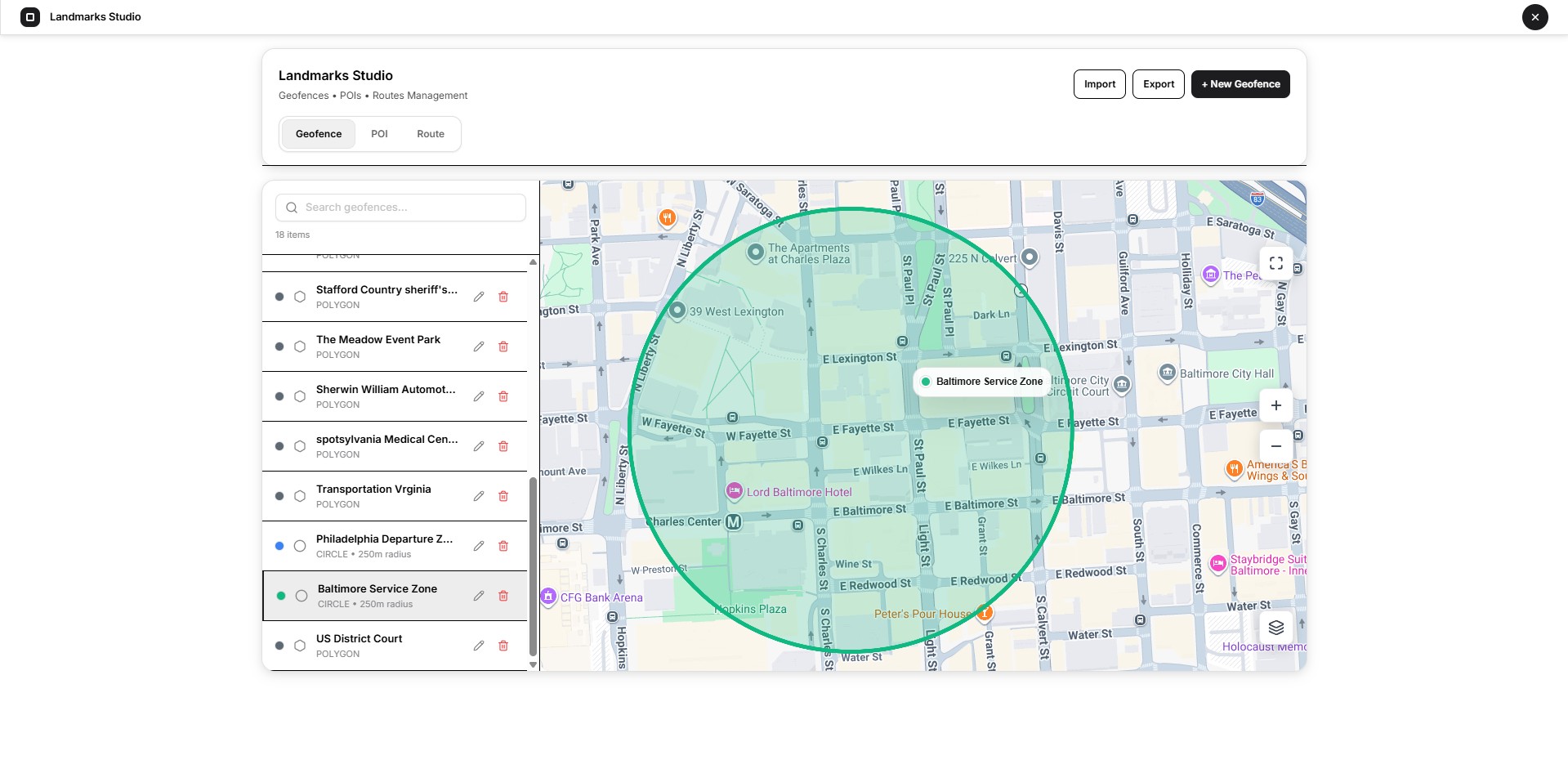The height and width of the screenshot is (769, 1568).
Task: Switch to the POI tab
Action: (379, 134)
